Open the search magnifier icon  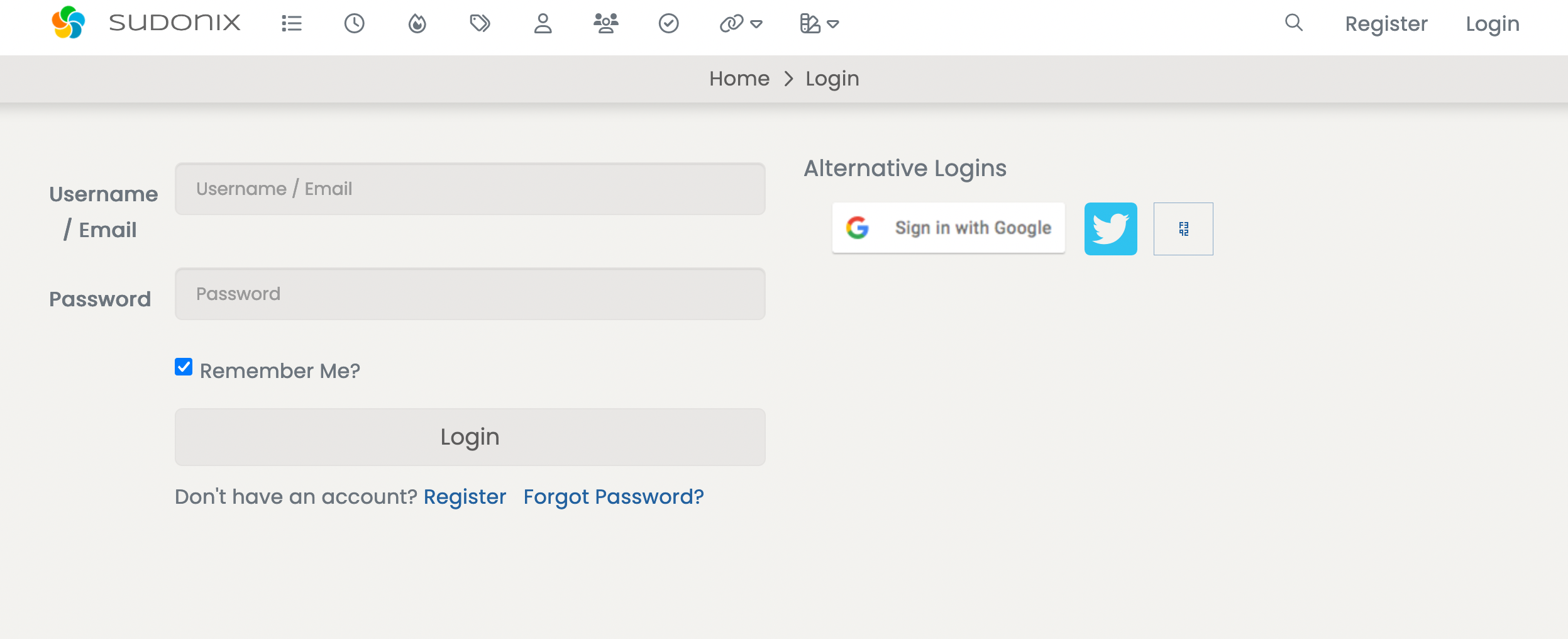click(x=1294, y=23)
